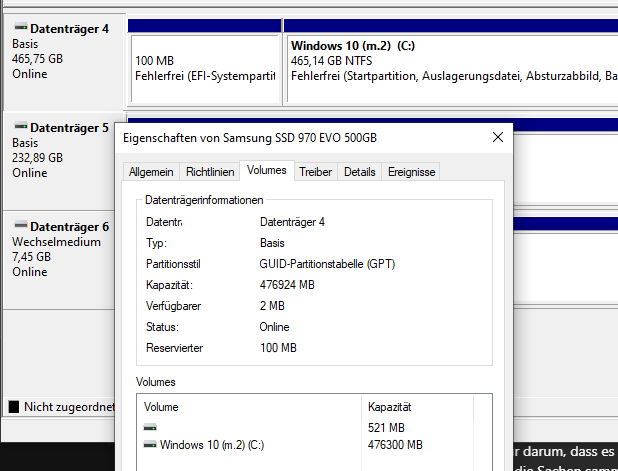Click the Volume column header
Viewport: 618px width, 471px height.
[x=249, y=407]
